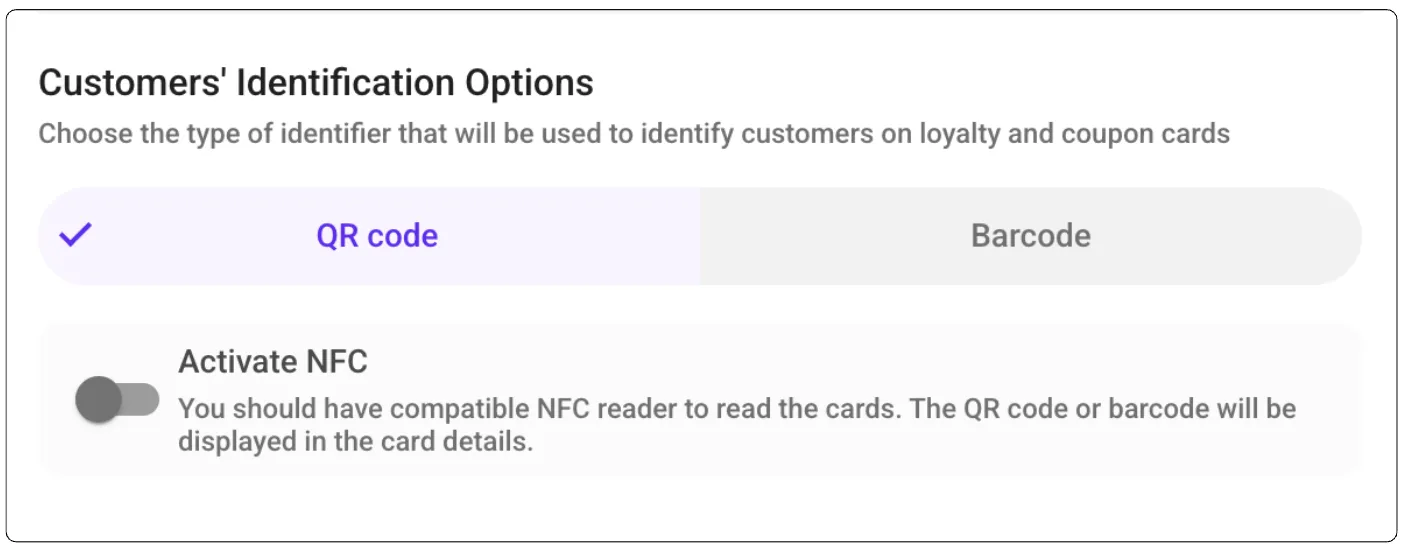The height and width of the screenshot is (550, 1406).
Task: Click the "Activate NFC" label text
Action: (273, 362)
